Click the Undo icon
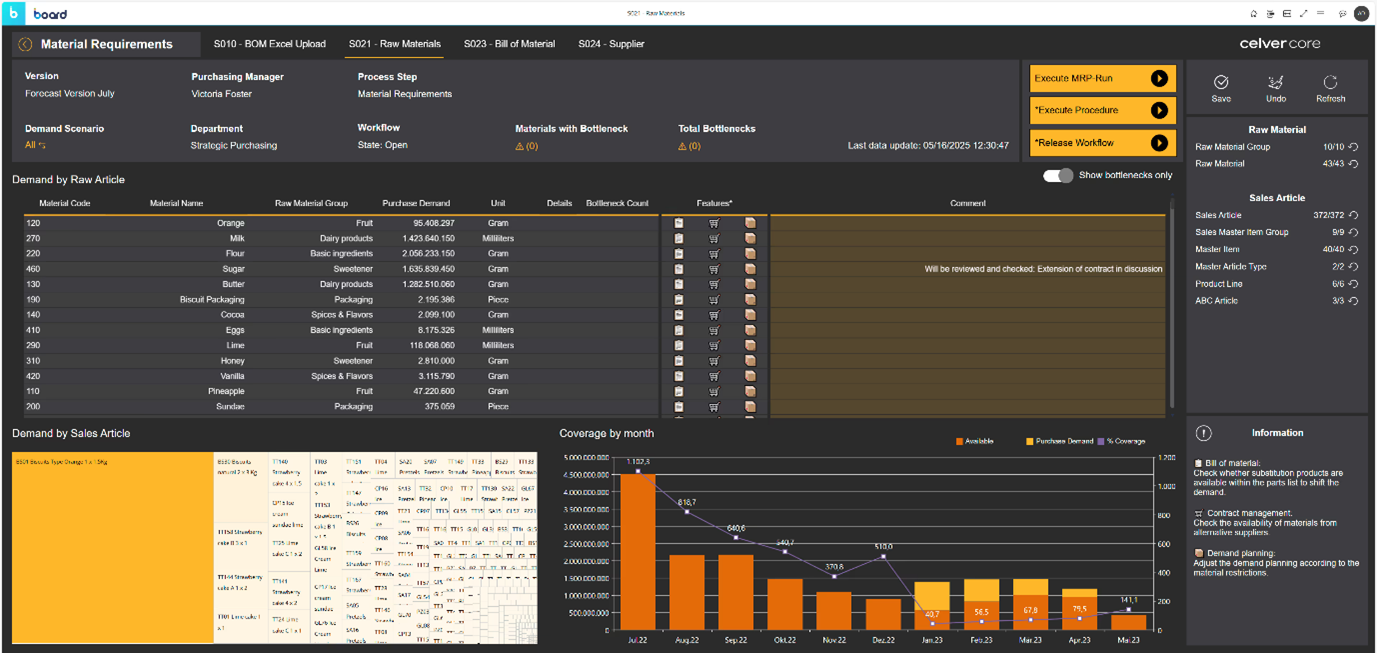Viewport: 1377px width, 653px height. (x=1275, y=83)
